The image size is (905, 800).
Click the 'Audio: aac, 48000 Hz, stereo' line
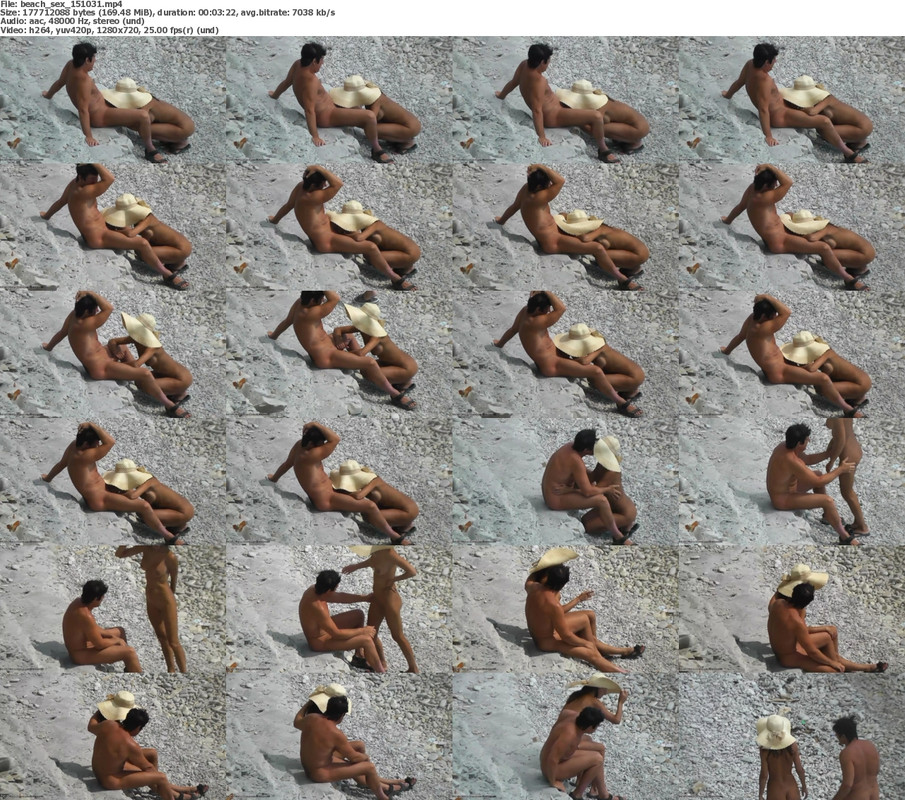(x=72, y=21)
